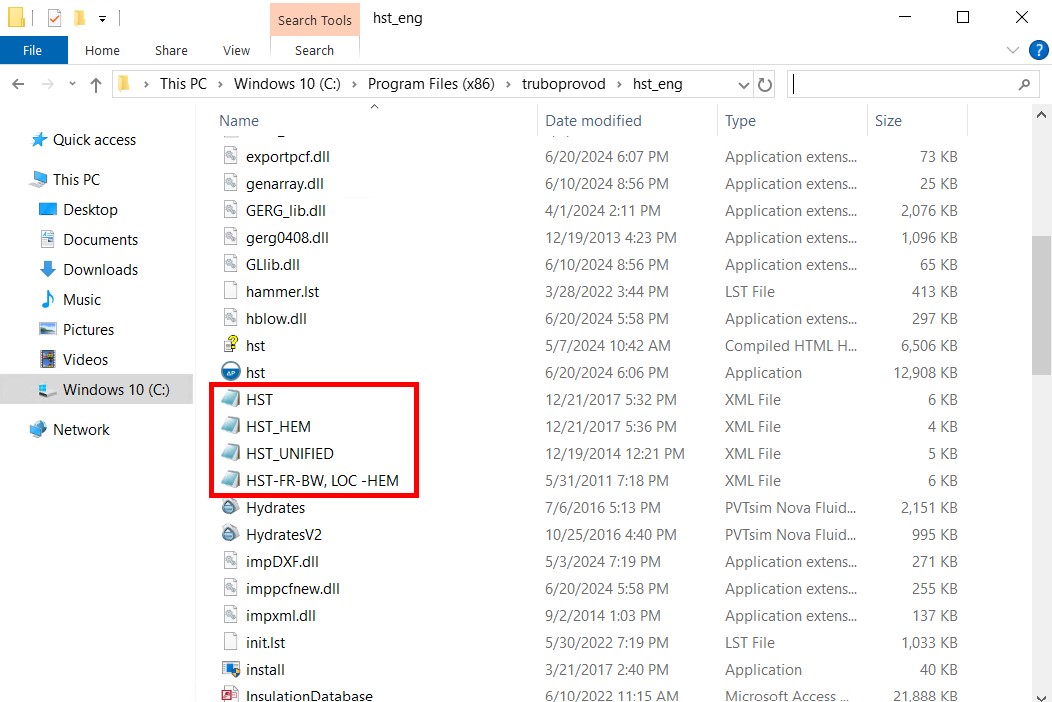This screenshot has width=1052, height=702.
Task: Click the Refresh button beside address bar
Action: (766, 85)
